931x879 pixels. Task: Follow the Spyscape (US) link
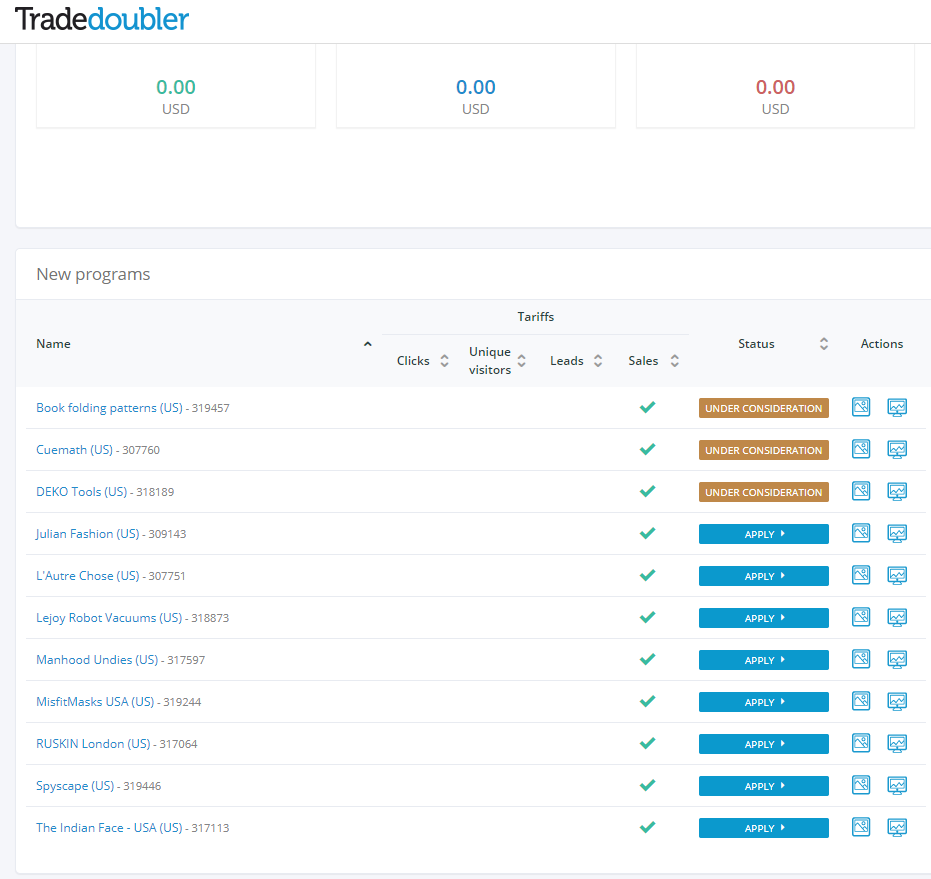coord(75,786)
